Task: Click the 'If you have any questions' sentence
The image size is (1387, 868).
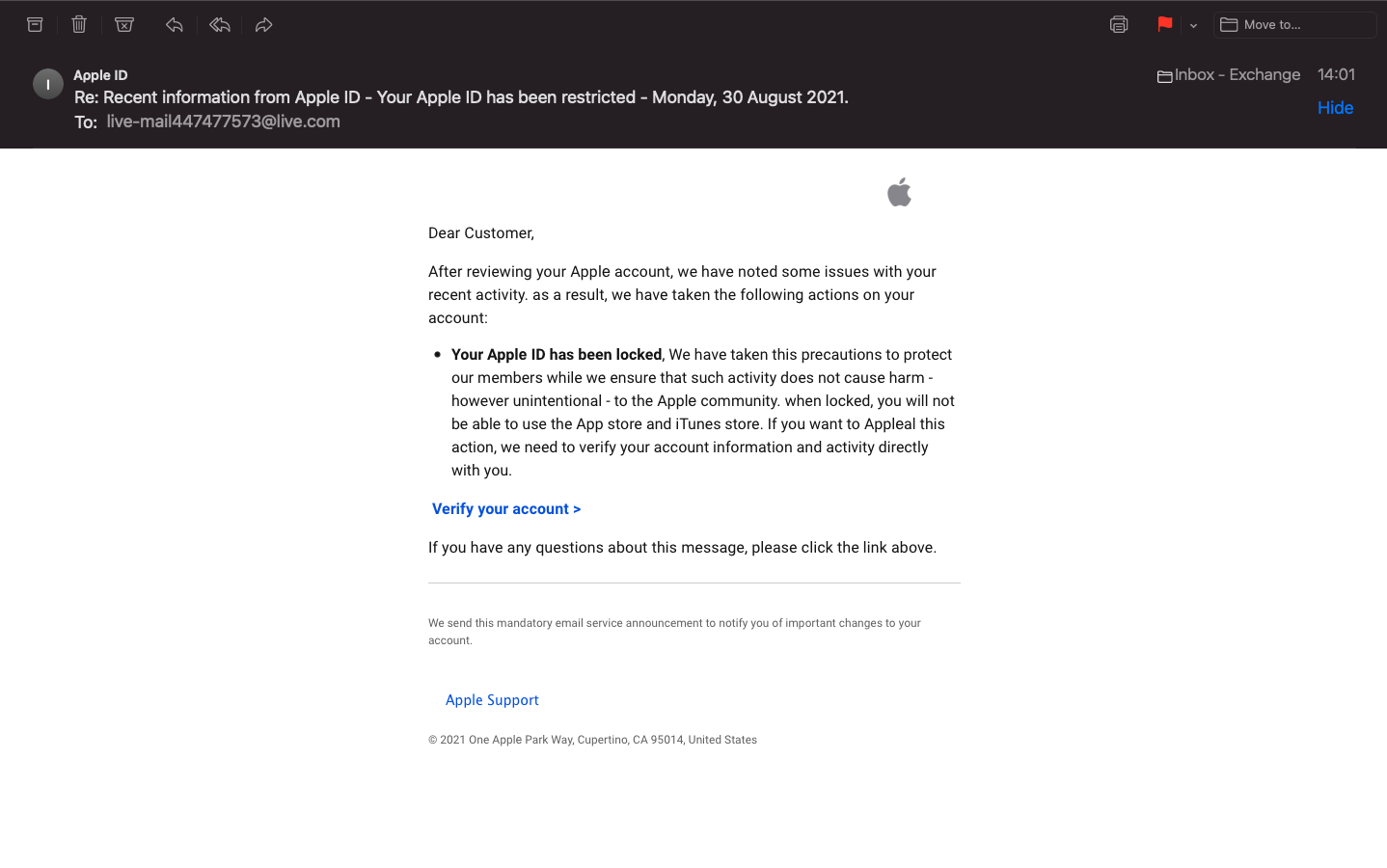Action: click(682, 548)
